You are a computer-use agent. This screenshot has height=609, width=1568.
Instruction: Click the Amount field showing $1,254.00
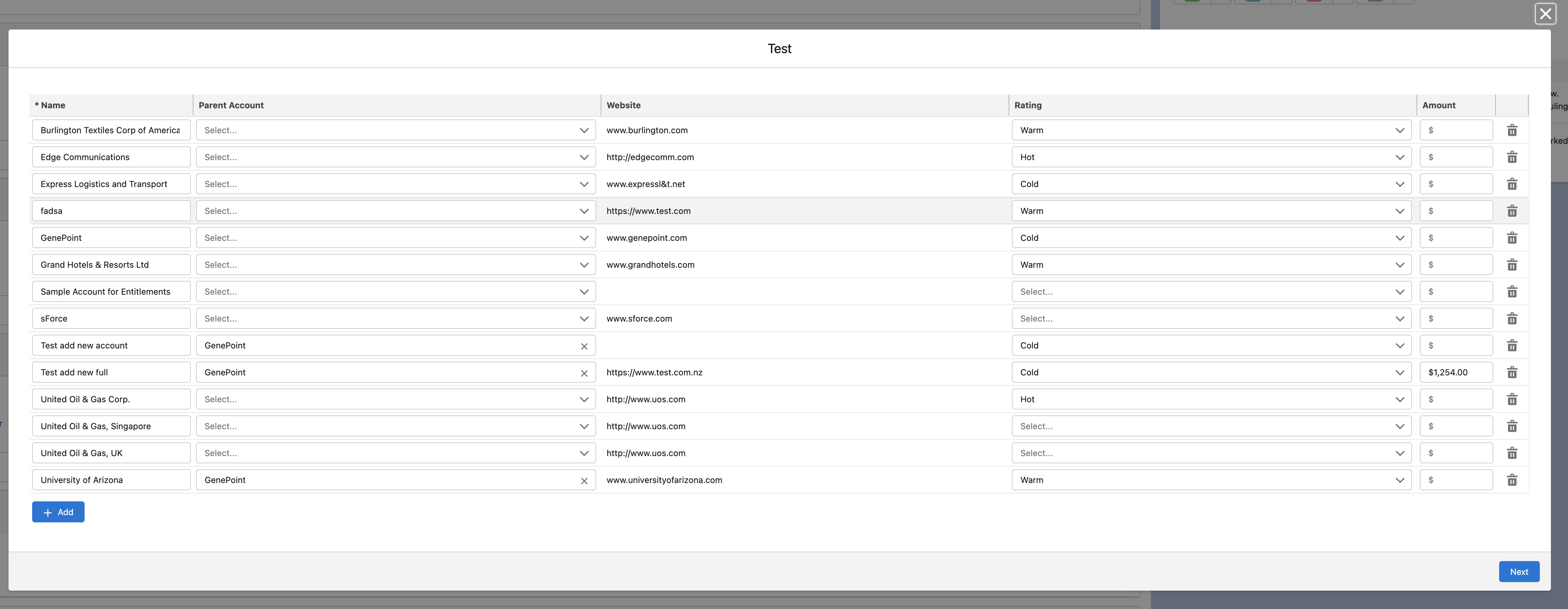point(1456,372)
